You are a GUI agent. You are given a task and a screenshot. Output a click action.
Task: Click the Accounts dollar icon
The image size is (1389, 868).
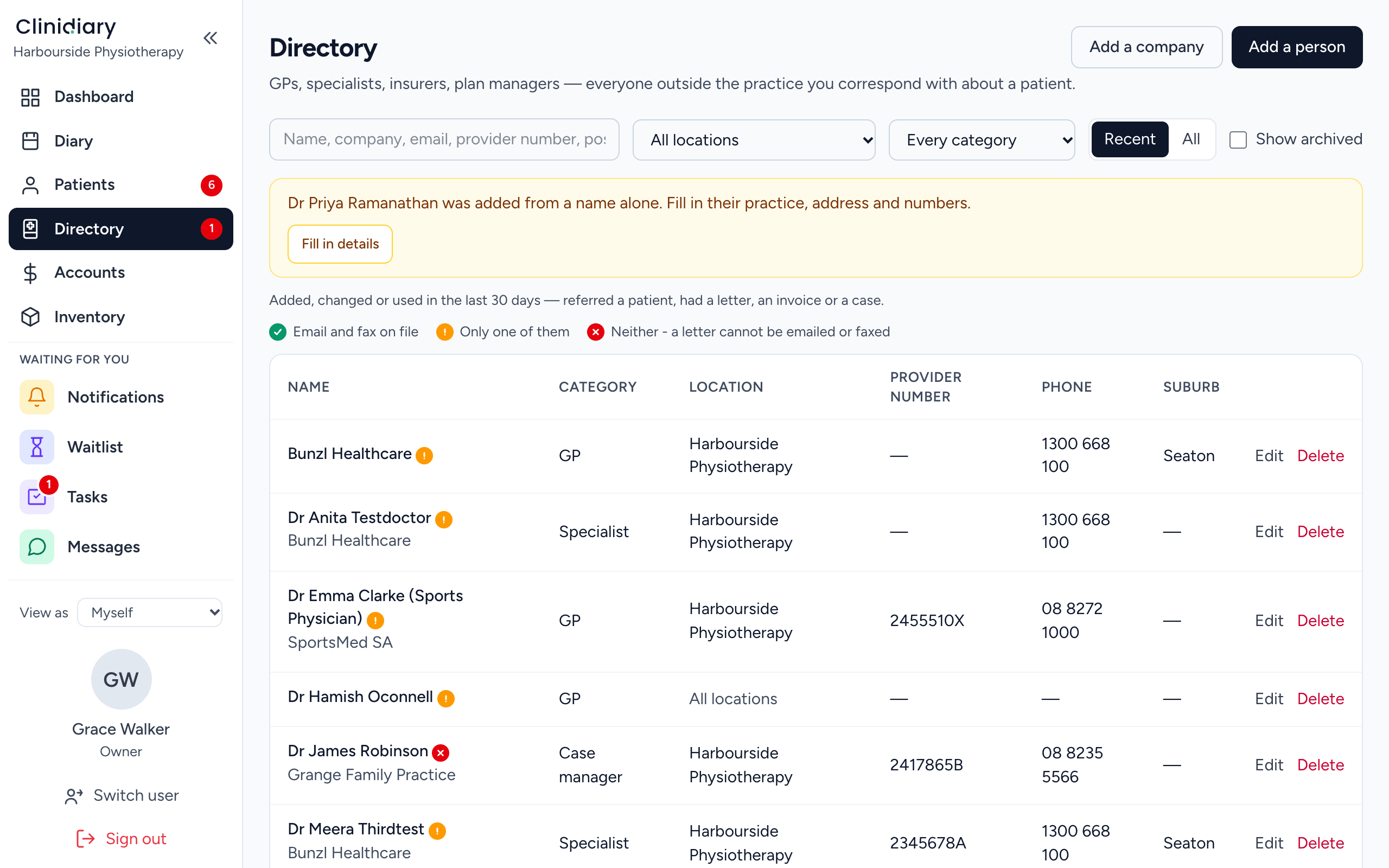coord(30,273)
